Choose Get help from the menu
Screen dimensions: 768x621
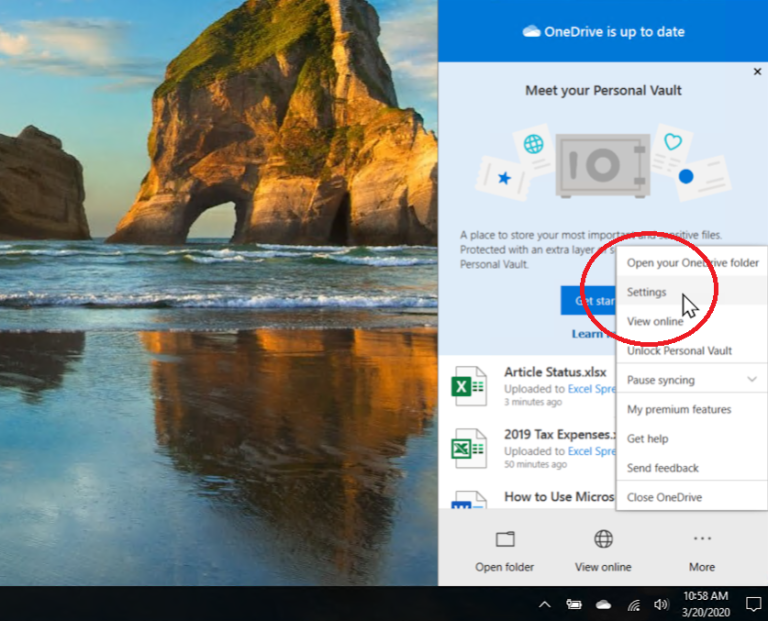[x=692, y=439]
